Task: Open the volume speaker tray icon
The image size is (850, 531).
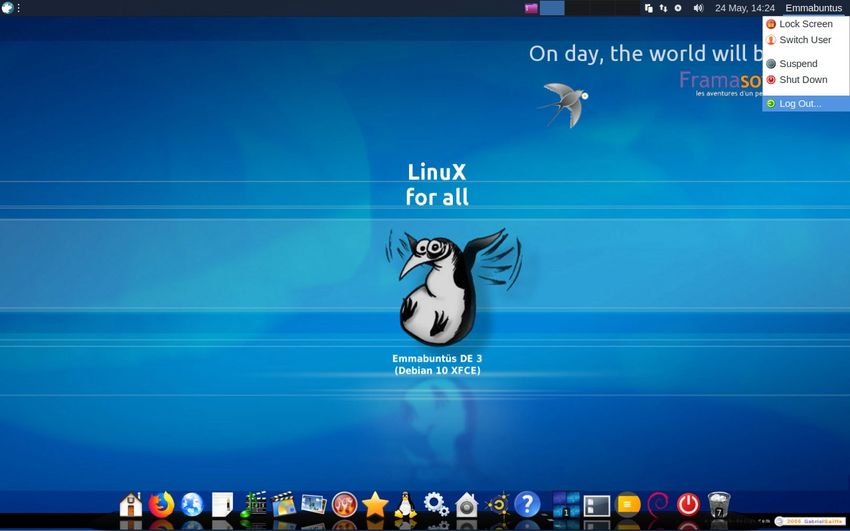Action: tap(698, 8)
